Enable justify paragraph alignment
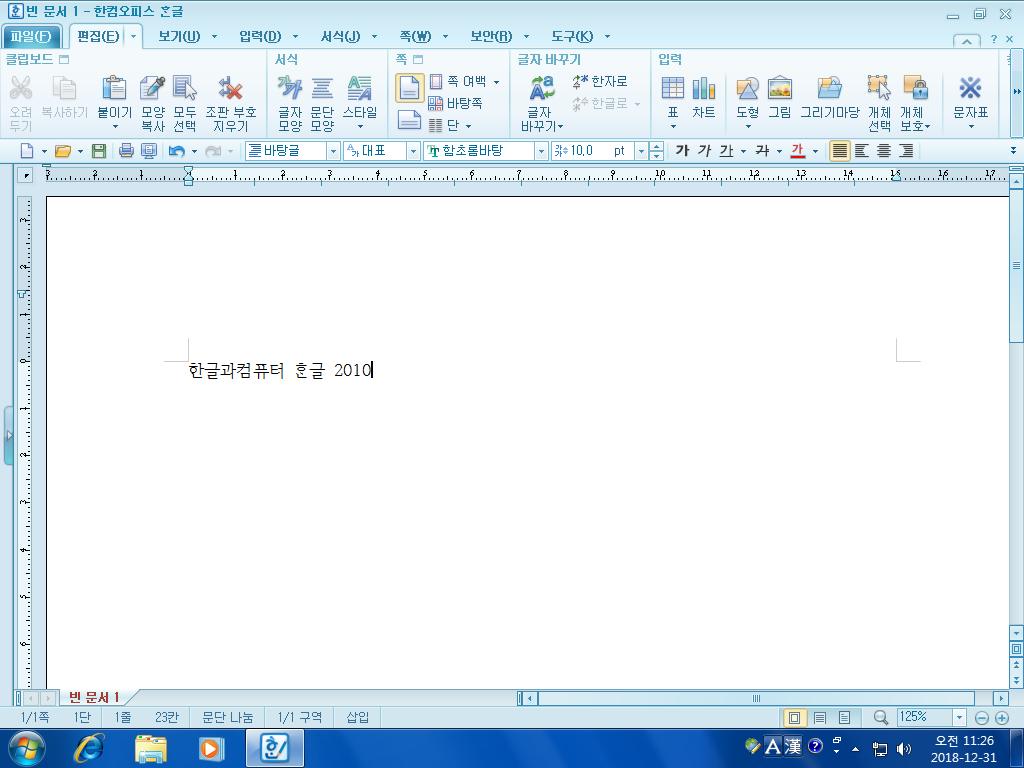 (x=839, y=151)
